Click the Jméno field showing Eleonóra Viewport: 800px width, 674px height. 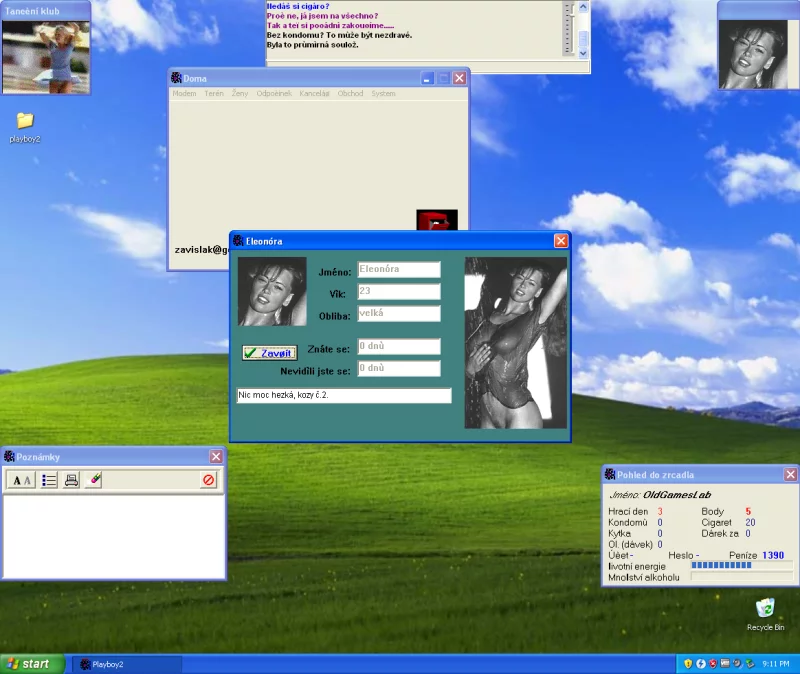(x=399, y=269)
